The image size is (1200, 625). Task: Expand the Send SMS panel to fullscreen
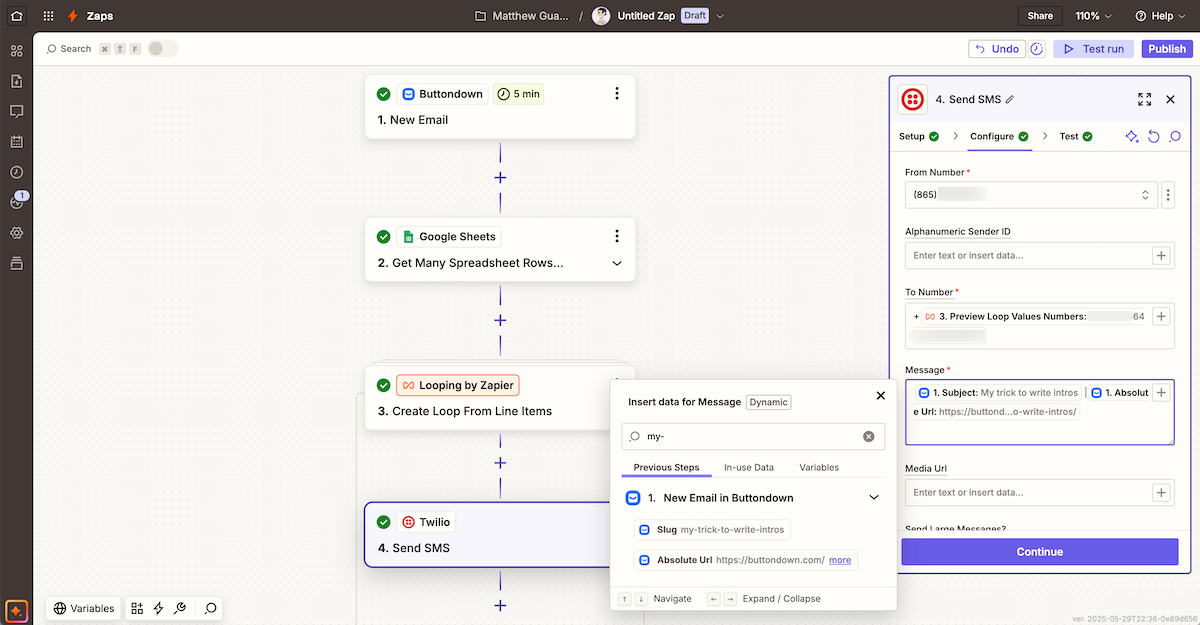(1145, 99)
